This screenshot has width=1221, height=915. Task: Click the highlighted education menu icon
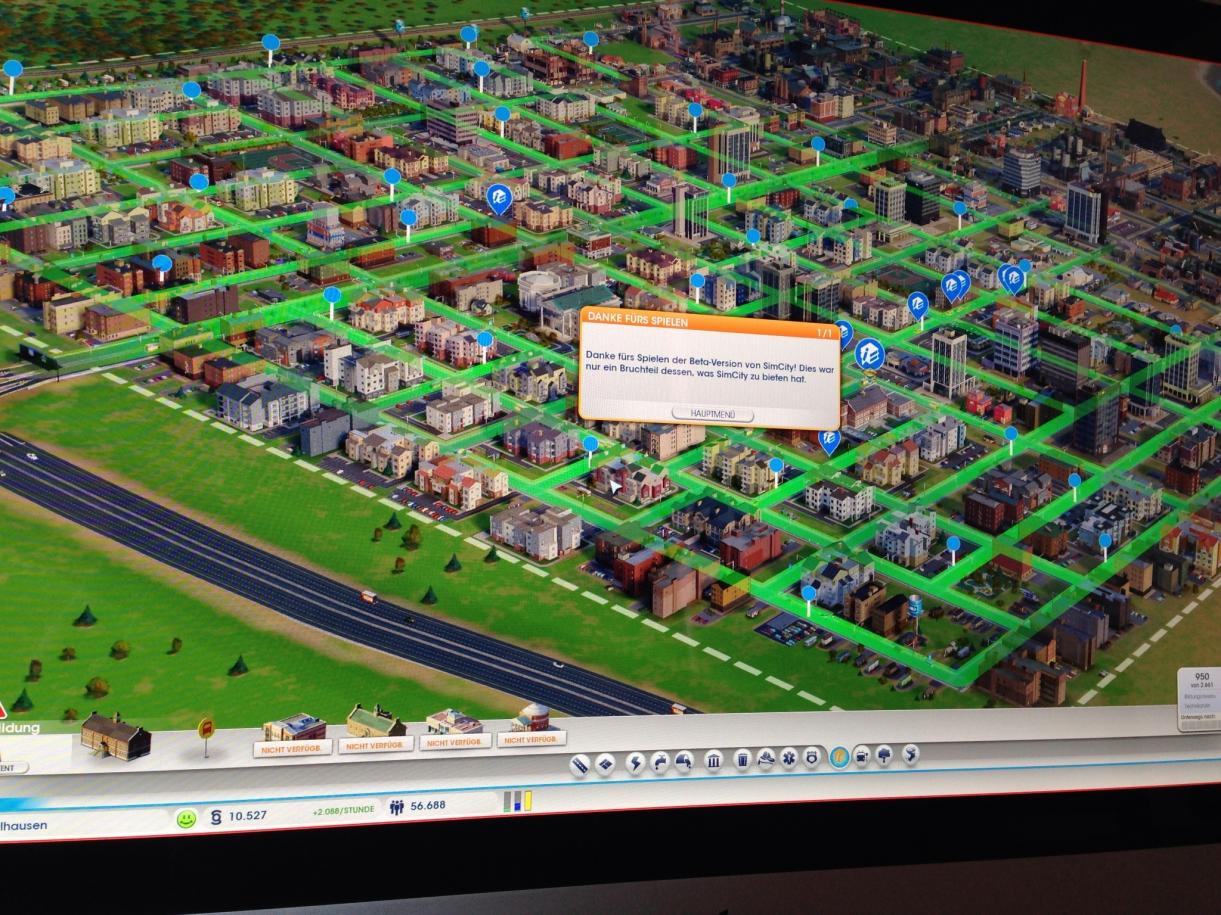840,757
